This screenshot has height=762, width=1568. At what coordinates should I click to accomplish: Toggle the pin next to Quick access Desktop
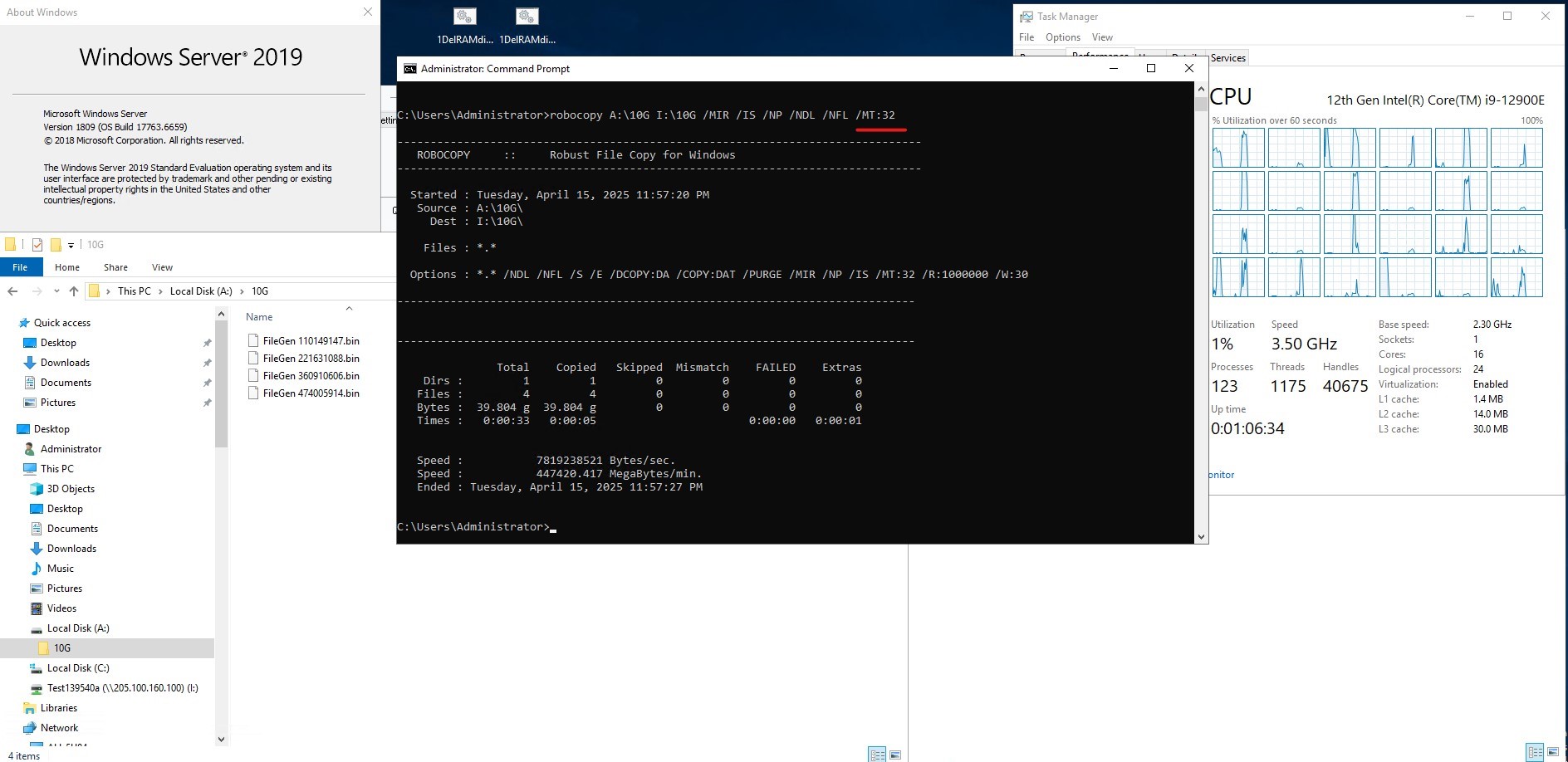tap(207, 344)
